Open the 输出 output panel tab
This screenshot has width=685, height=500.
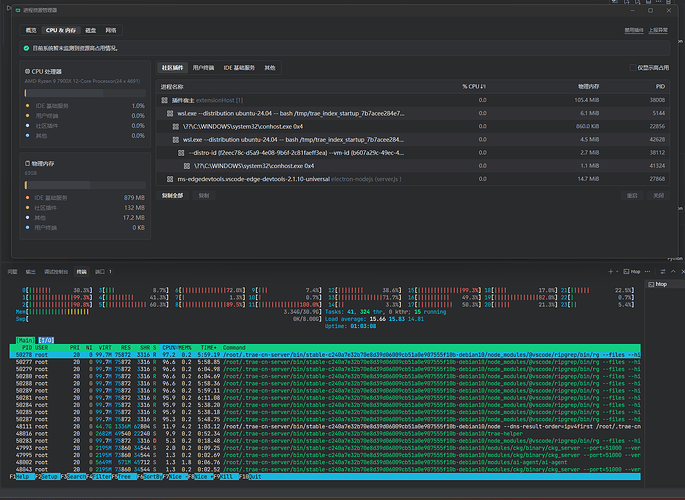tap(30, 272)
